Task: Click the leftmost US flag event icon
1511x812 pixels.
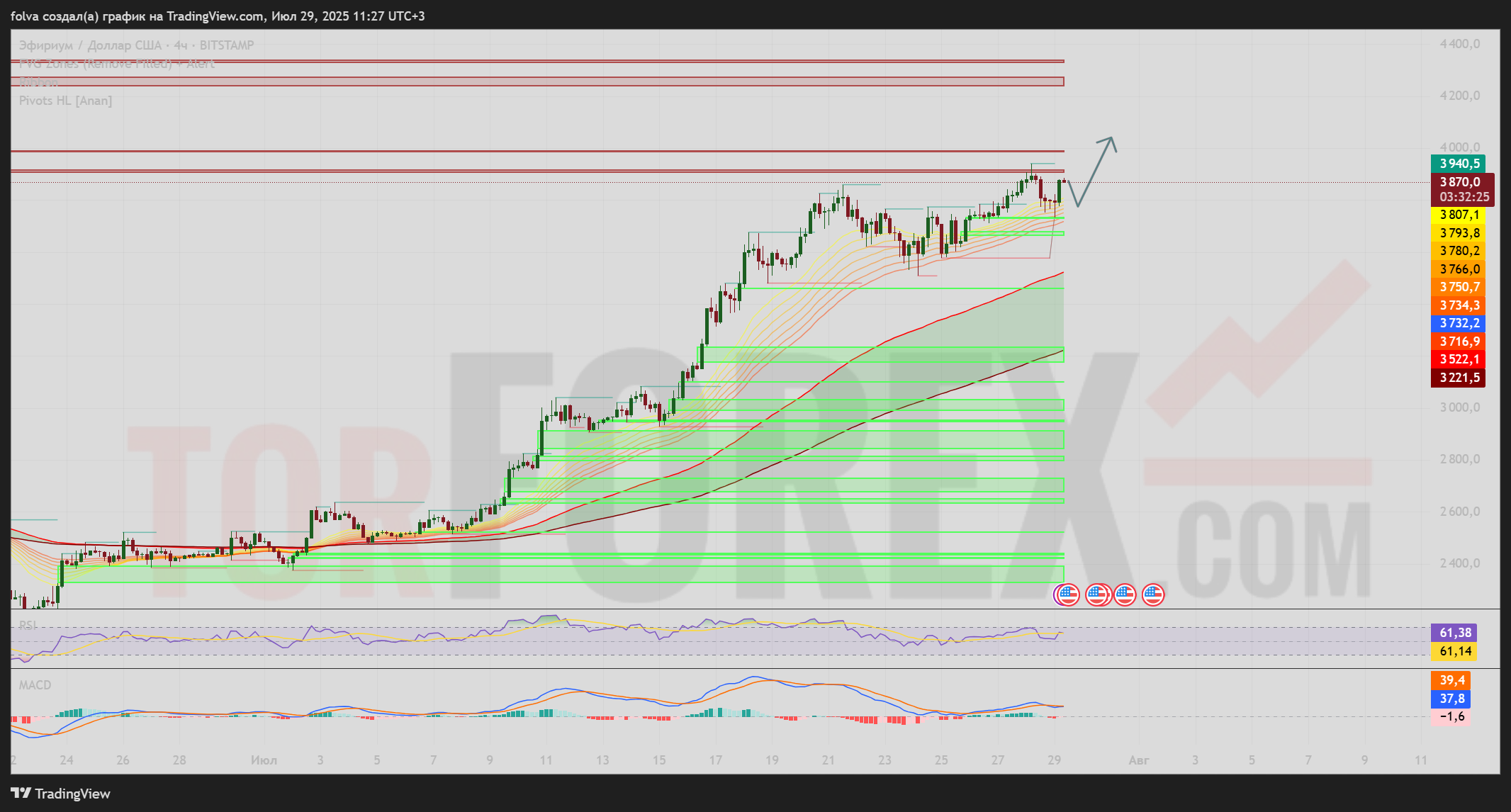Action: 1068,594
